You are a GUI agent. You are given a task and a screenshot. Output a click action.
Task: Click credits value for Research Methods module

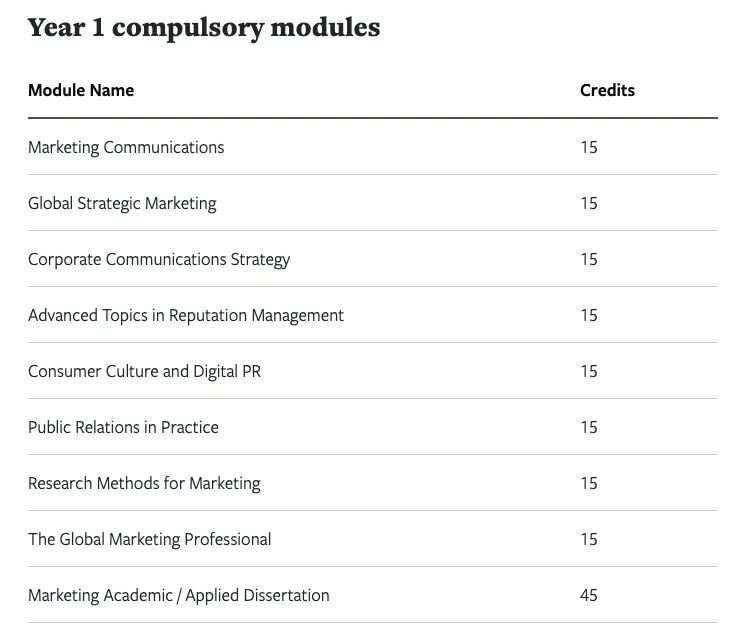coord(589,483)
